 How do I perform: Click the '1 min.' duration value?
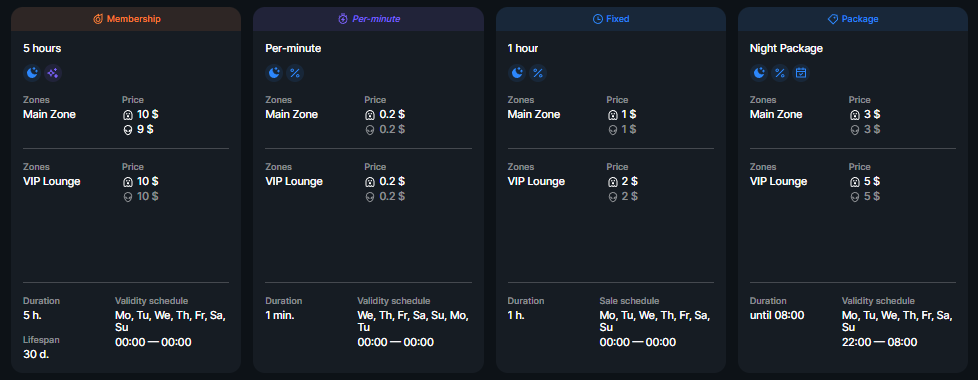coord(279,315)
